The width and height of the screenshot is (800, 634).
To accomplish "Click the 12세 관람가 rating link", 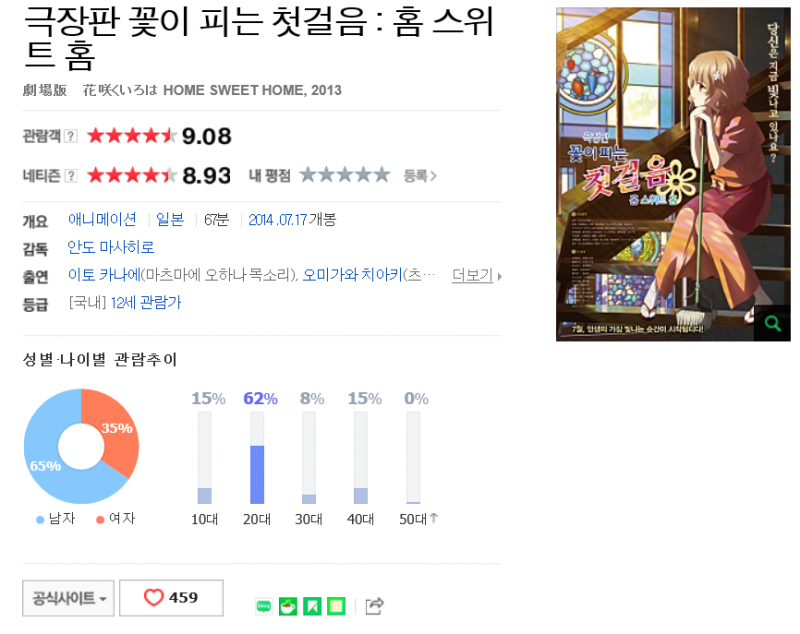I will (x=145, y=302).
